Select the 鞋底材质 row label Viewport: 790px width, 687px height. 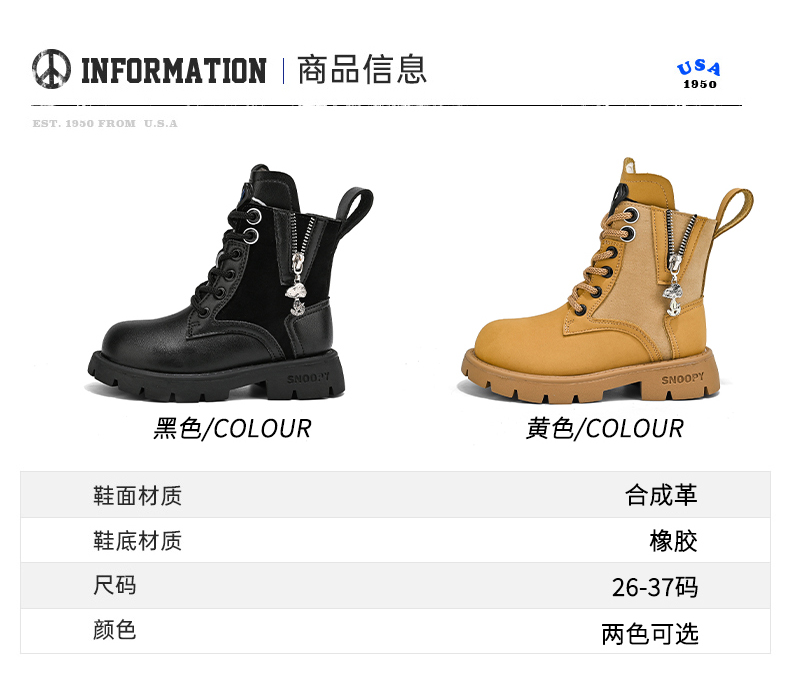click(x=137, y=541)
